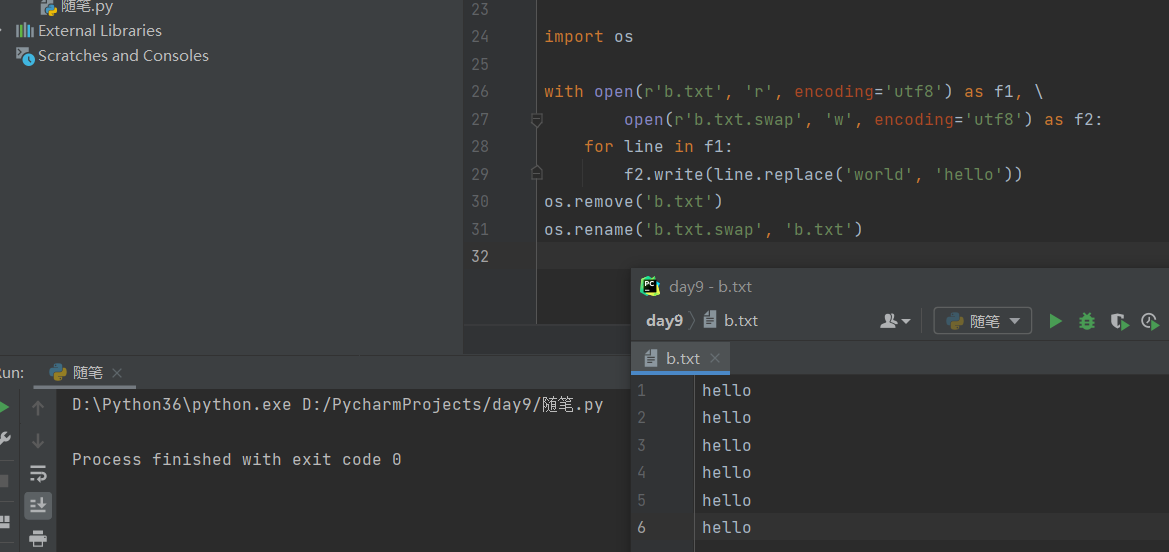Collapse the code fold marker on line 27
The width and height of the screenshot is (1169, 552).
(536, 119)
